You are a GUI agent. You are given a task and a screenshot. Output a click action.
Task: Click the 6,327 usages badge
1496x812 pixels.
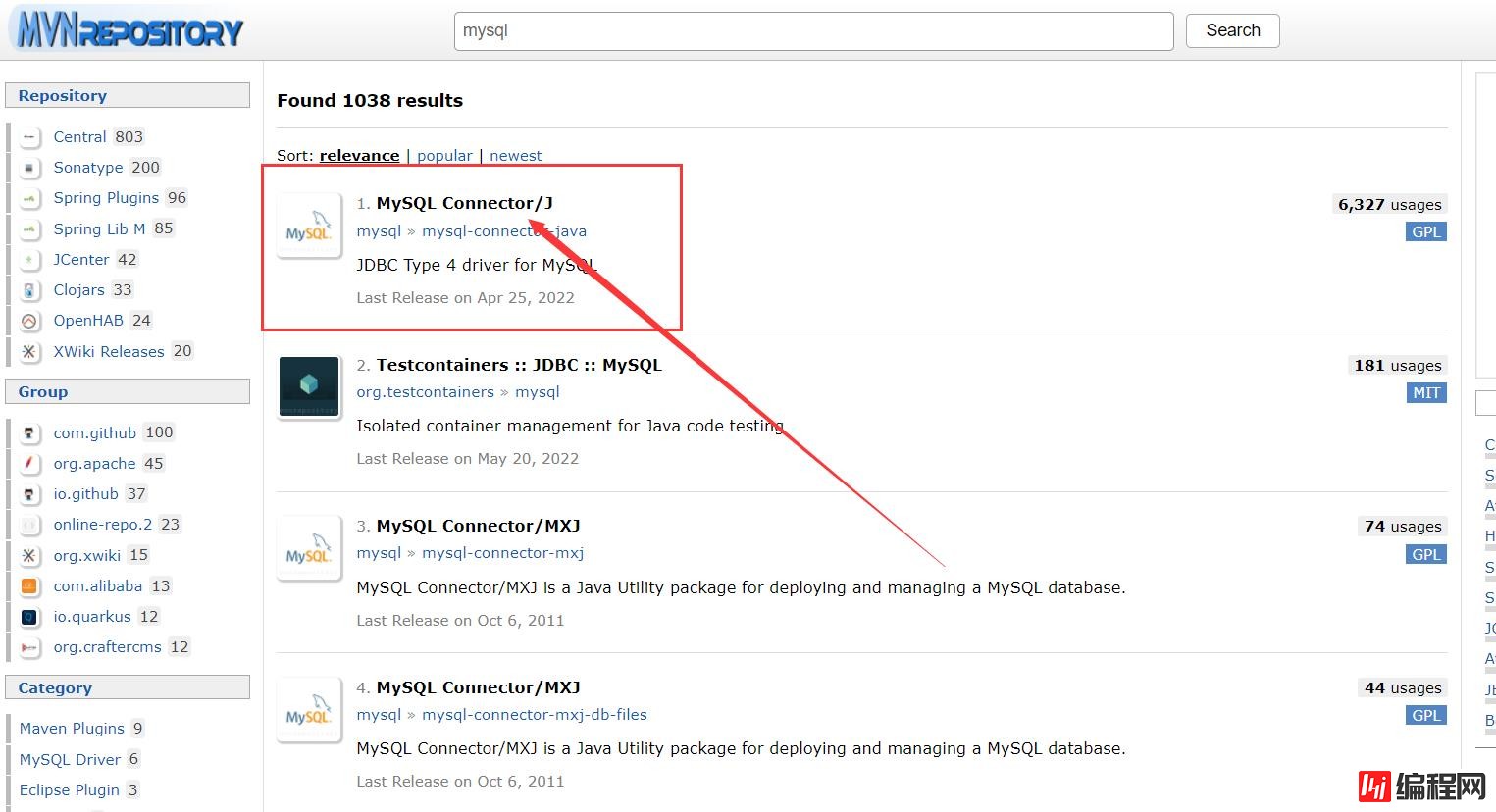1390,205
